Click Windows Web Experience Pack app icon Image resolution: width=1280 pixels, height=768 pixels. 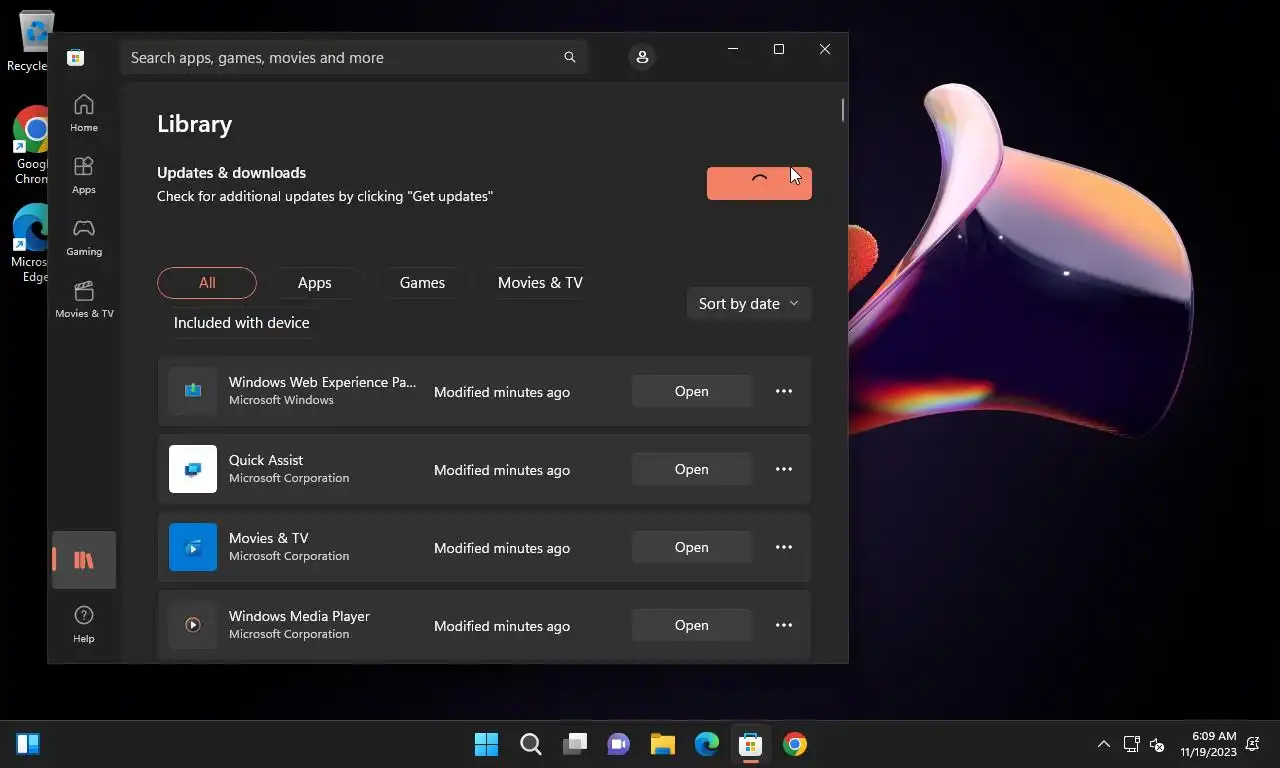[x=193, y=391]
